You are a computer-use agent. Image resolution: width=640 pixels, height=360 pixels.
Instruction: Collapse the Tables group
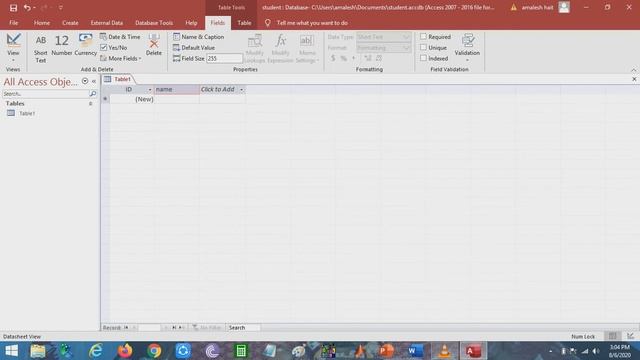90,104
